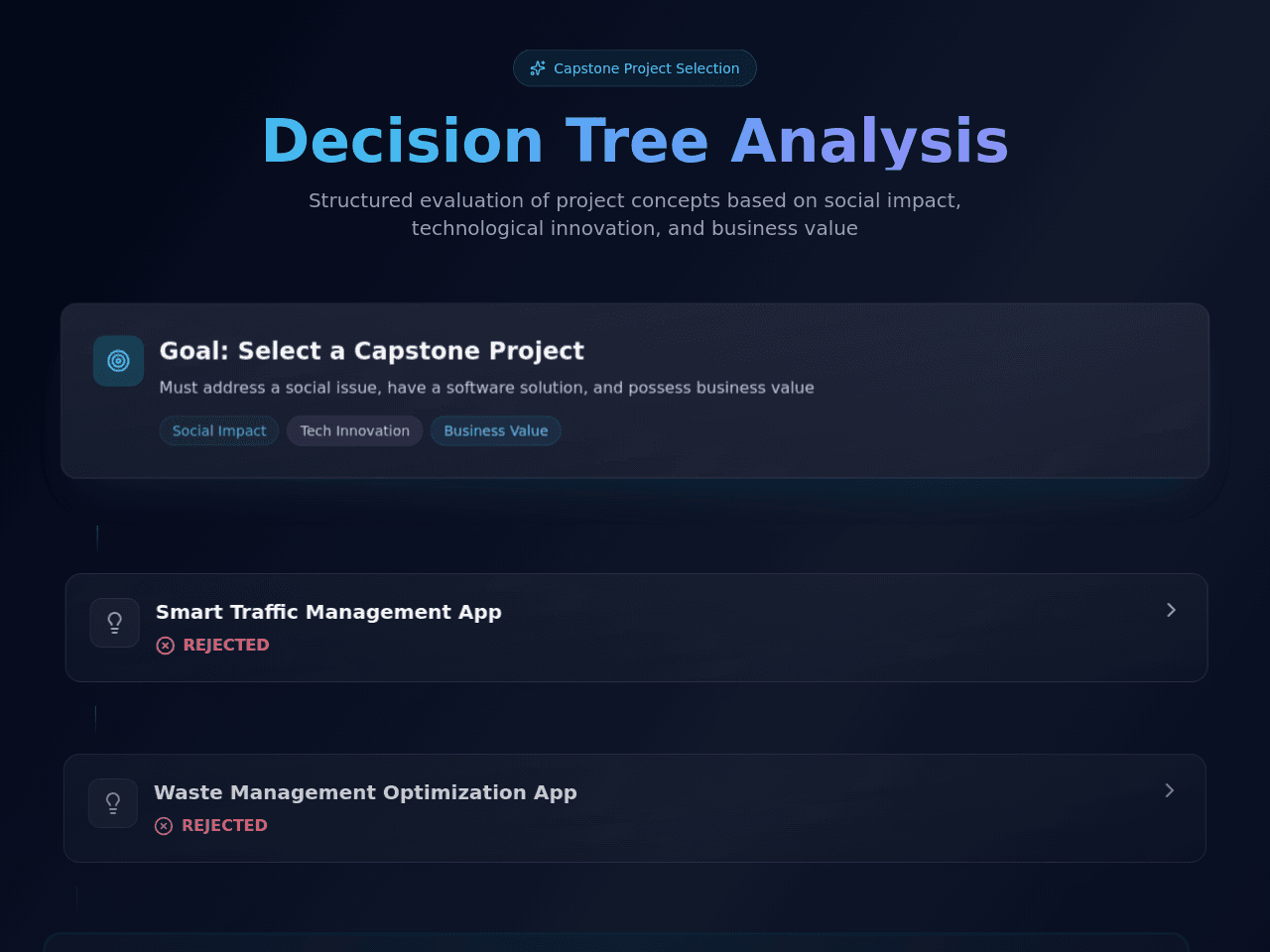Select the Social Impact tag

pyautogui.click(x=219, y=431)
